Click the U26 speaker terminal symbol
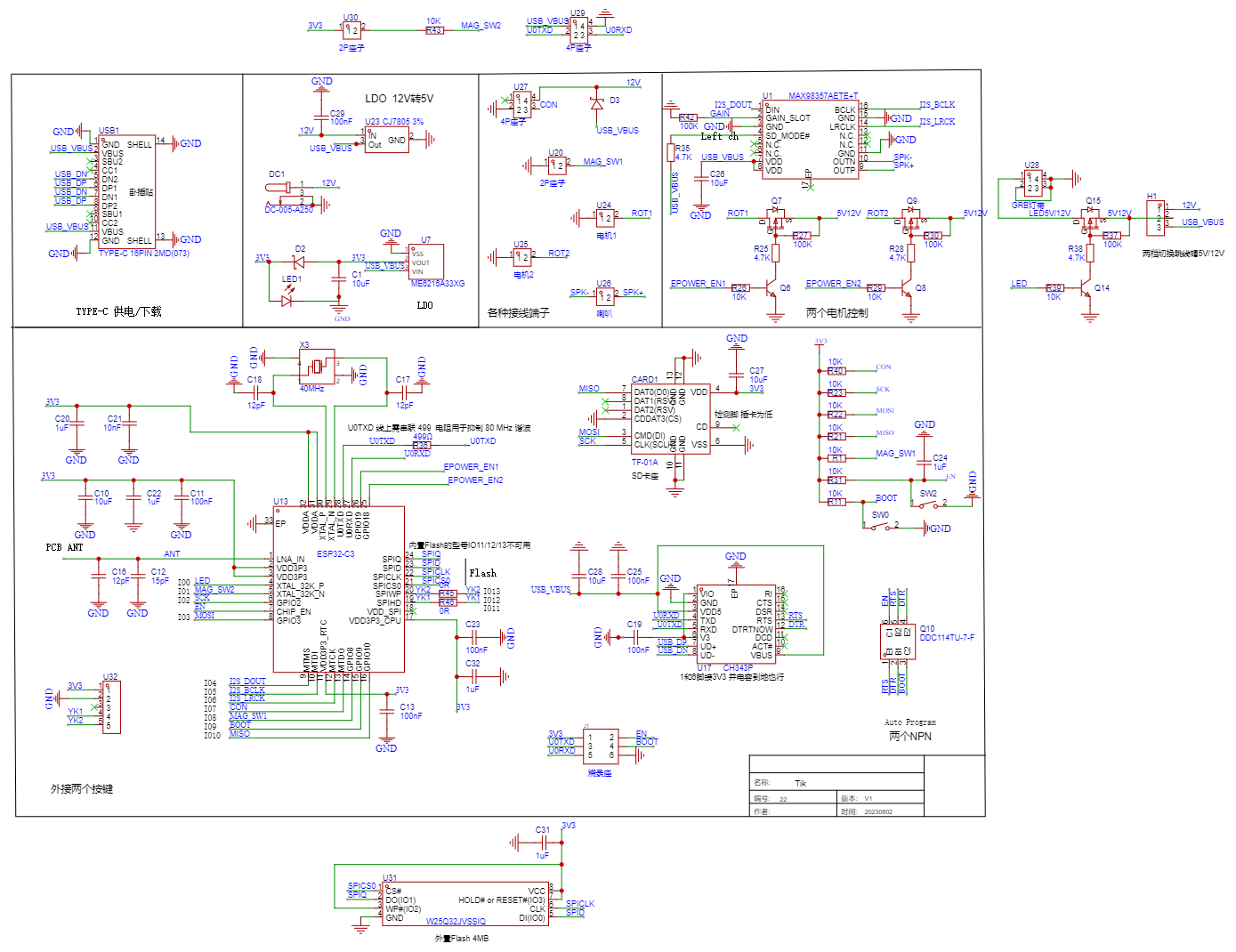 coord(604,295)
